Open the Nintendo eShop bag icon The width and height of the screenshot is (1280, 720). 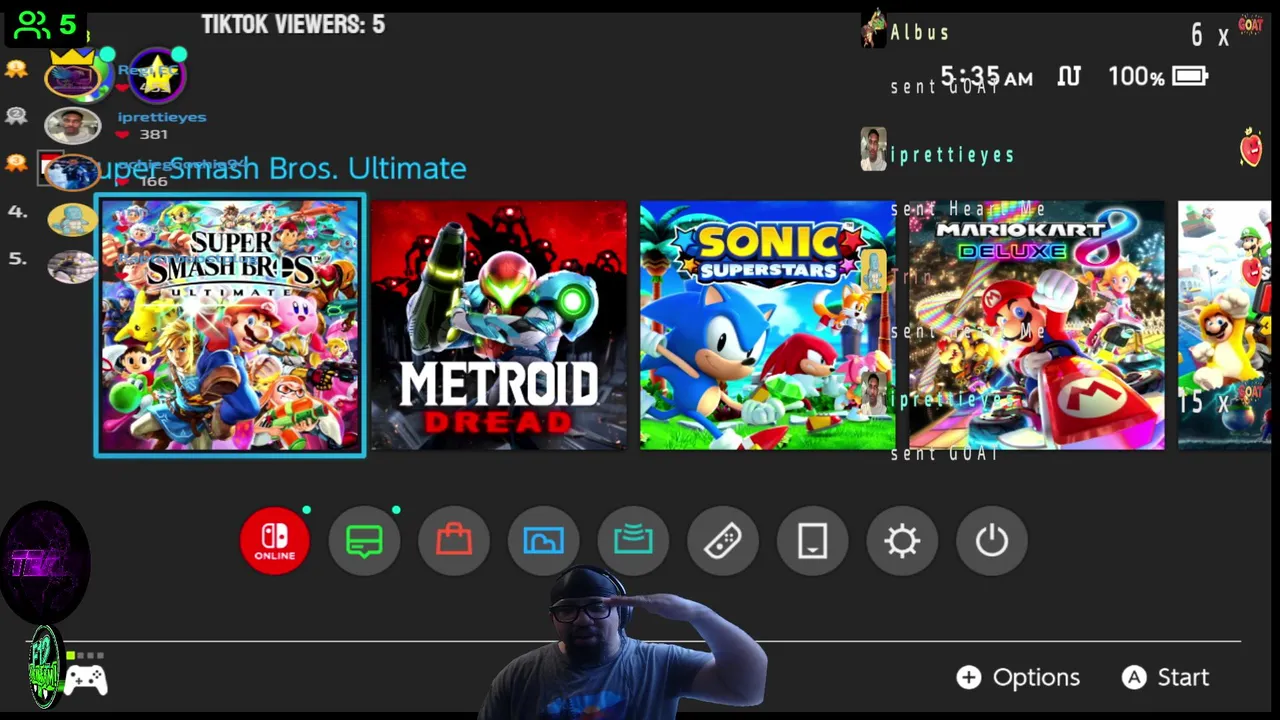point(454,541)
